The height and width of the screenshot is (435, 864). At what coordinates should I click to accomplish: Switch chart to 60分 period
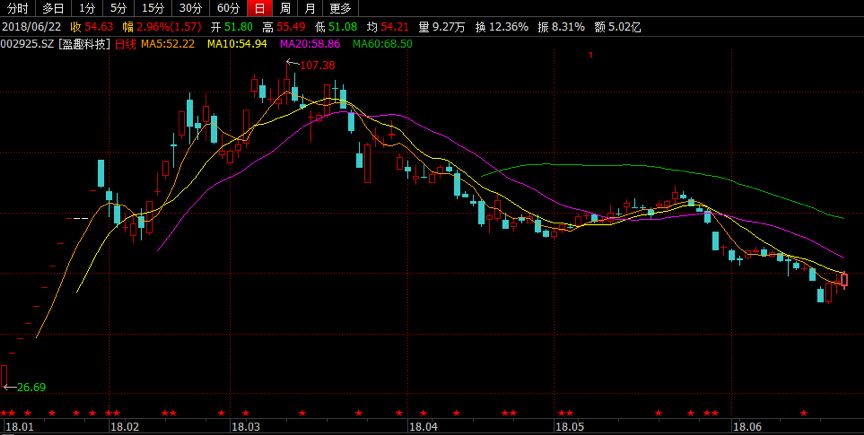229,8
